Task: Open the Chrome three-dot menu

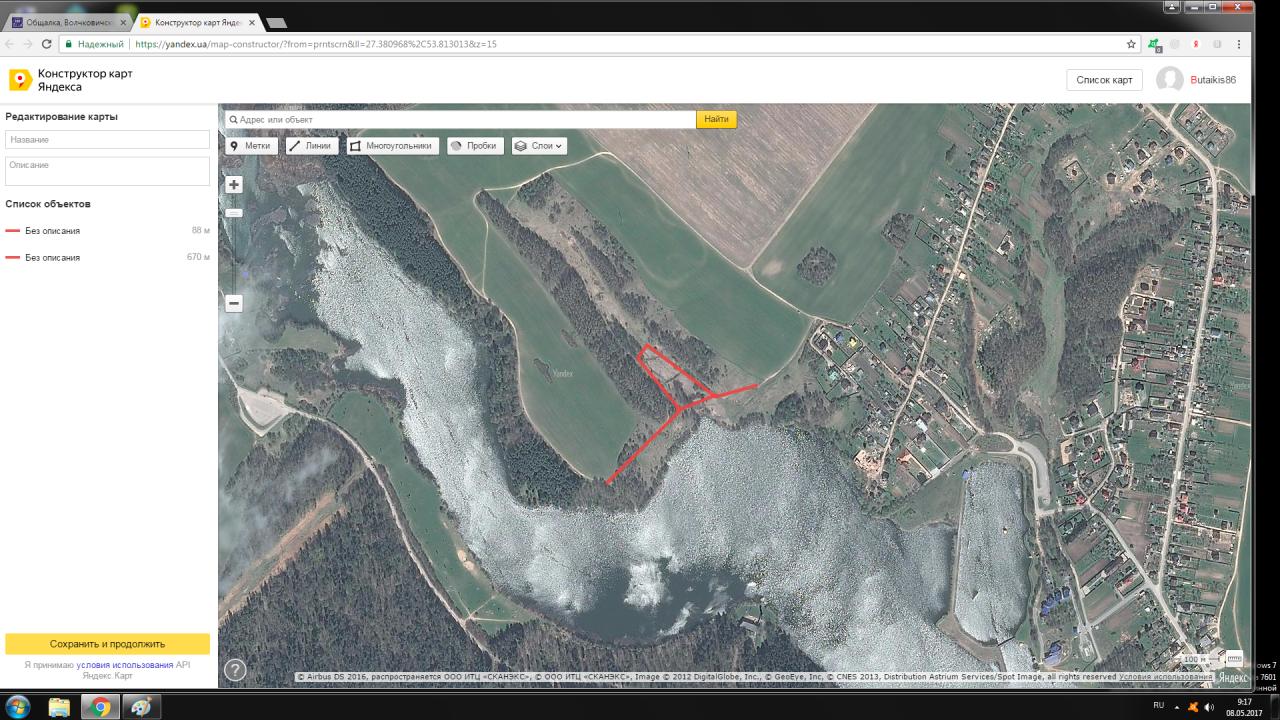Action: click(x=1239, y=44)
